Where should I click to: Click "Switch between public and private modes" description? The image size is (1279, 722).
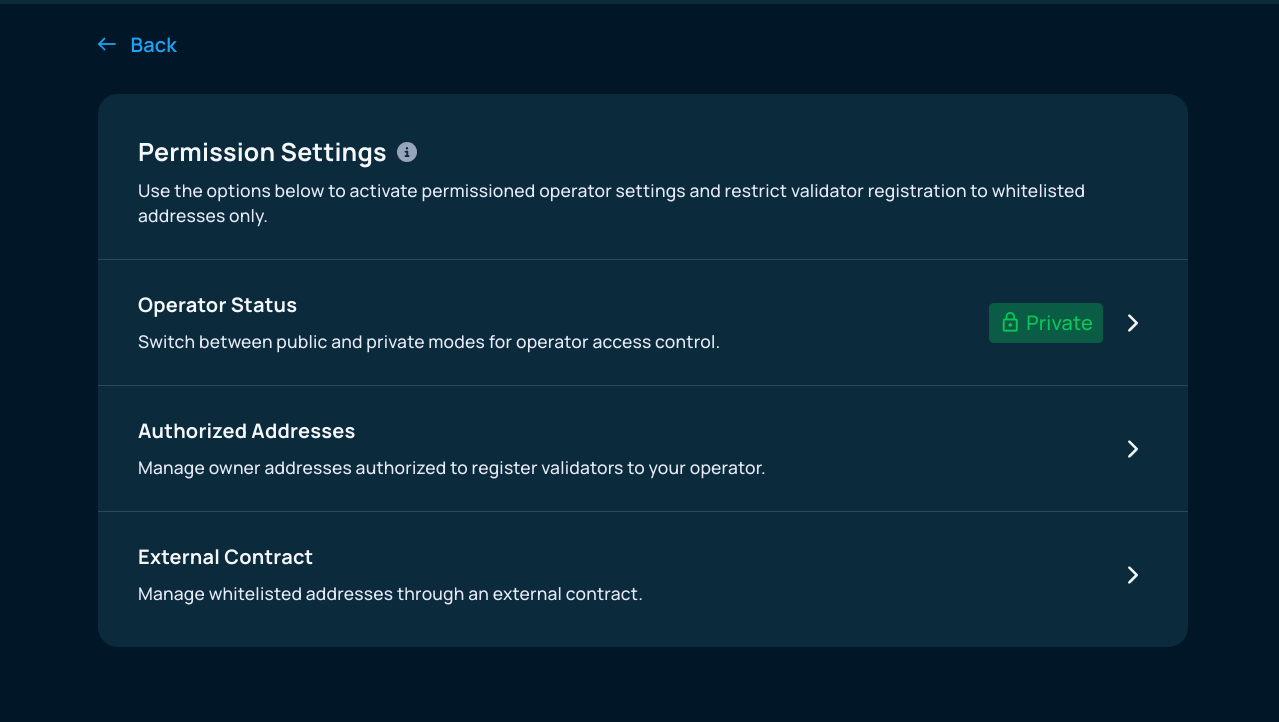pyautogui.click(x=428, y=342)
